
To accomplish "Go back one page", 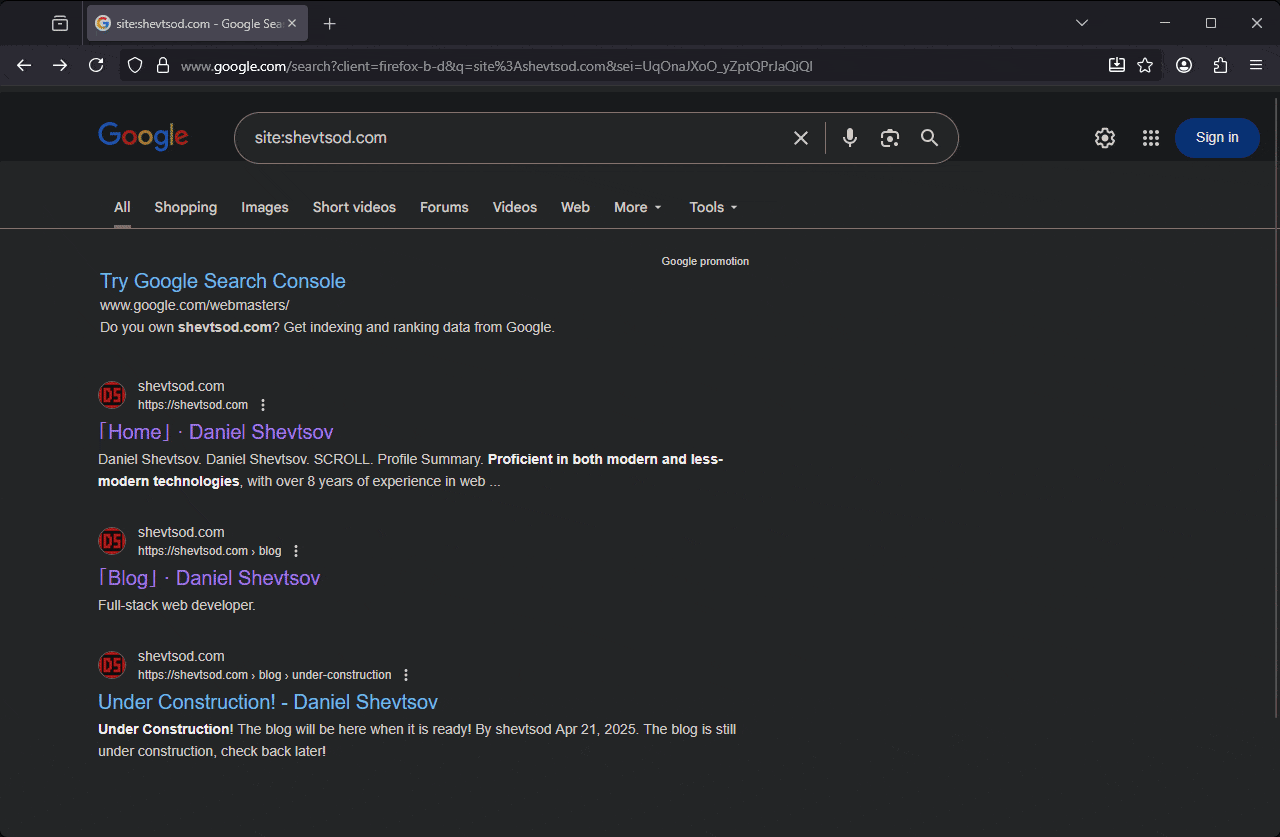I will 24,65.
